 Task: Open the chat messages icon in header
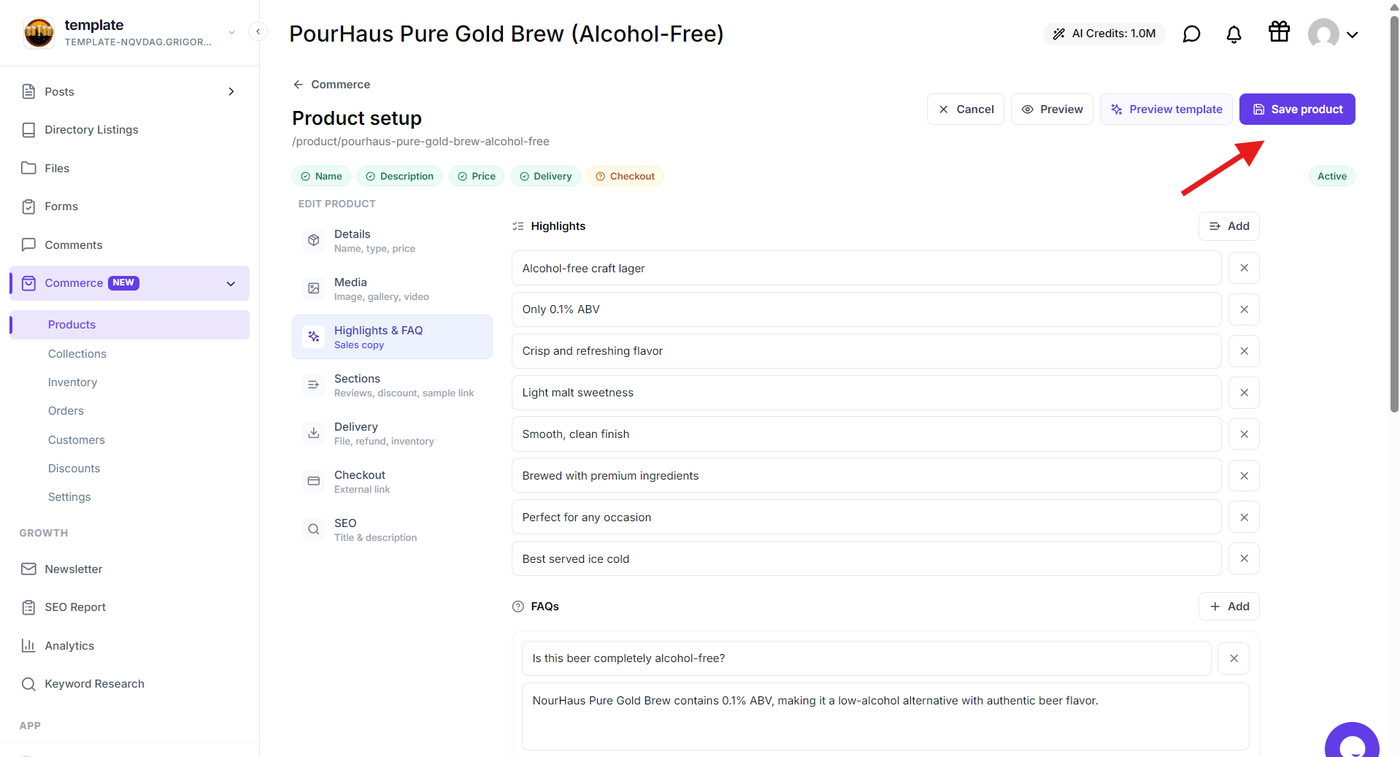tap(1191, 34)
